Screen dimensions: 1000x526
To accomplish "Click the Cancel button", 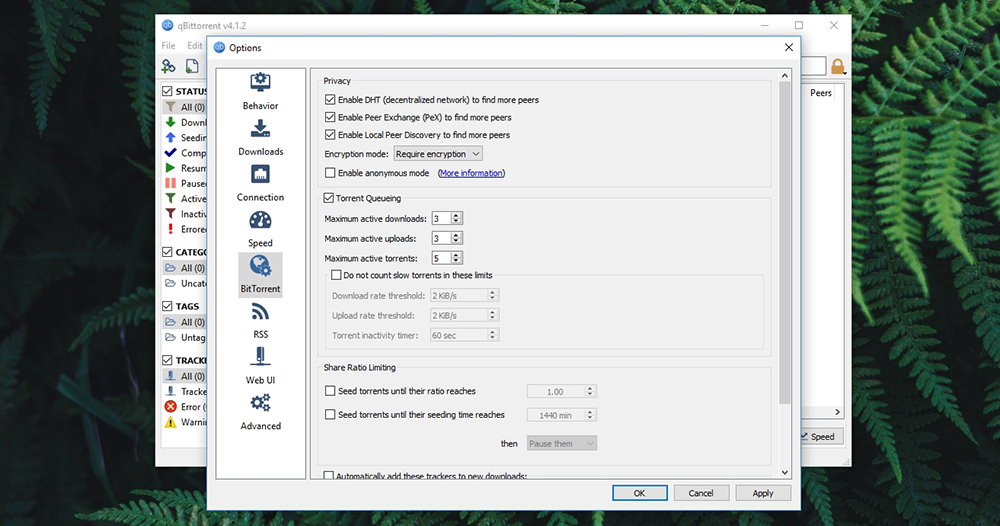I will (x=700, y=493).
